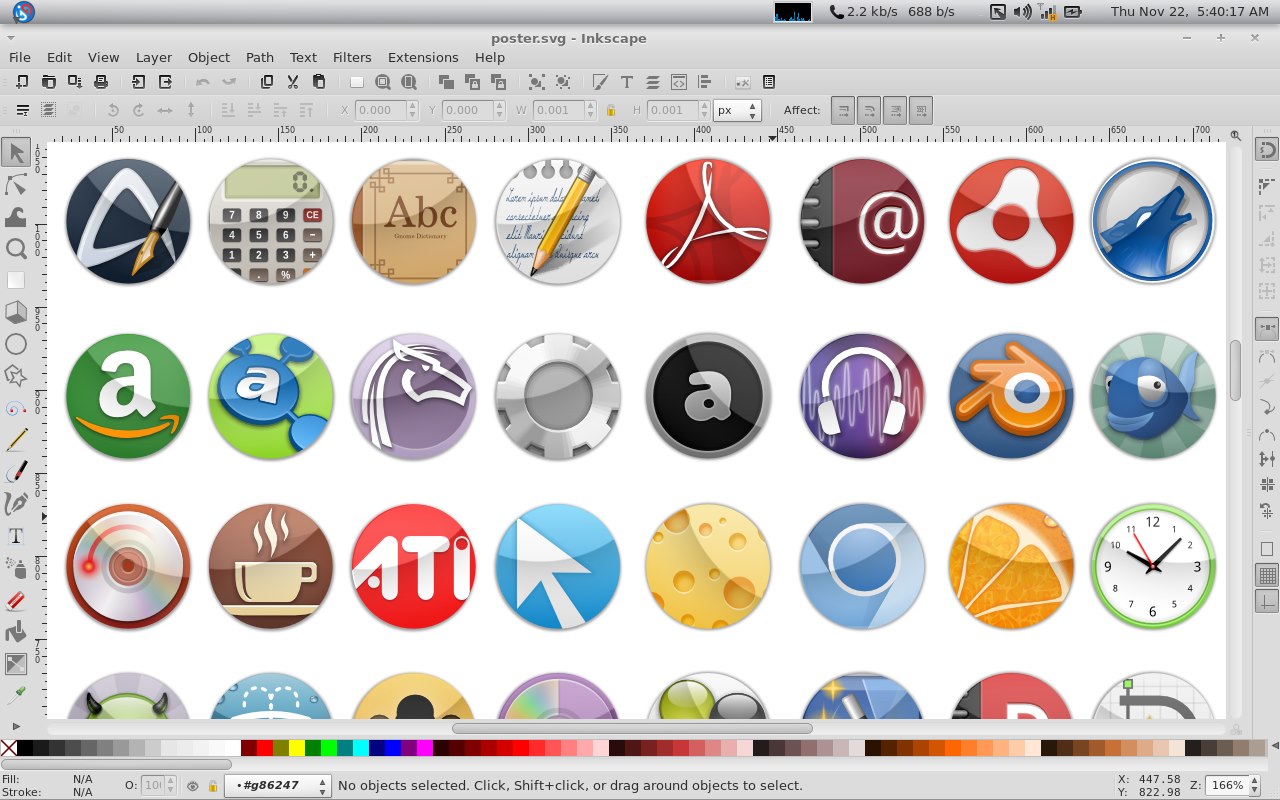
Task: Expand the color palette menu arrow
Action: tap(1273, 747)
